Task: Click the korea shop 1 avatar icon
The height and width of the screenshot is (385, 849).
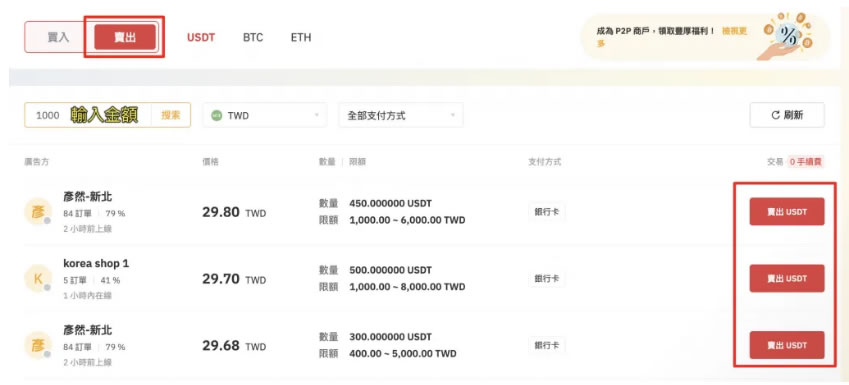Action: [38, 278]
